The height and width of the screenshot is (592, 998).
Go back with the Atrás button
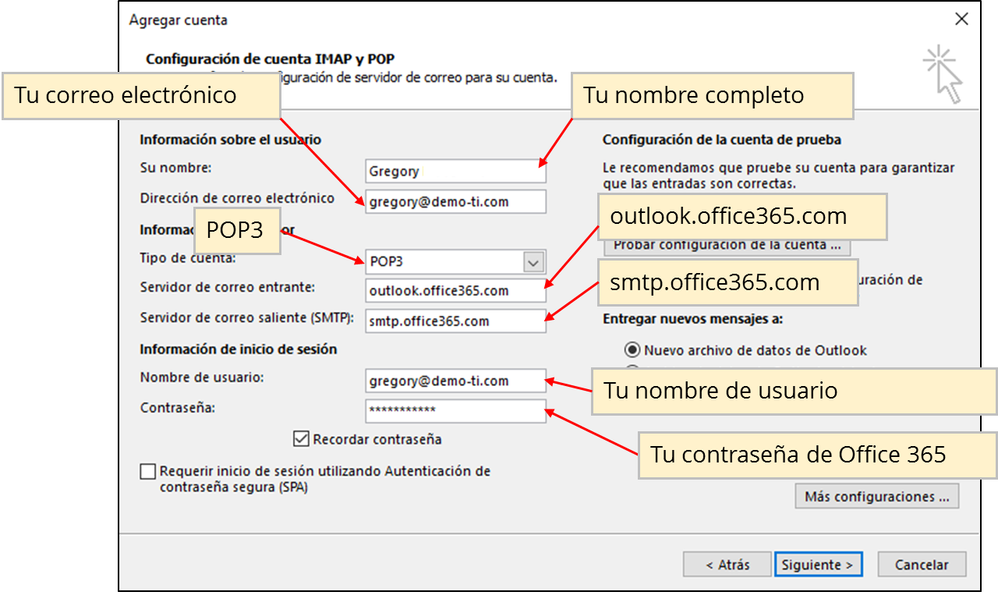[x=727, y=565]
